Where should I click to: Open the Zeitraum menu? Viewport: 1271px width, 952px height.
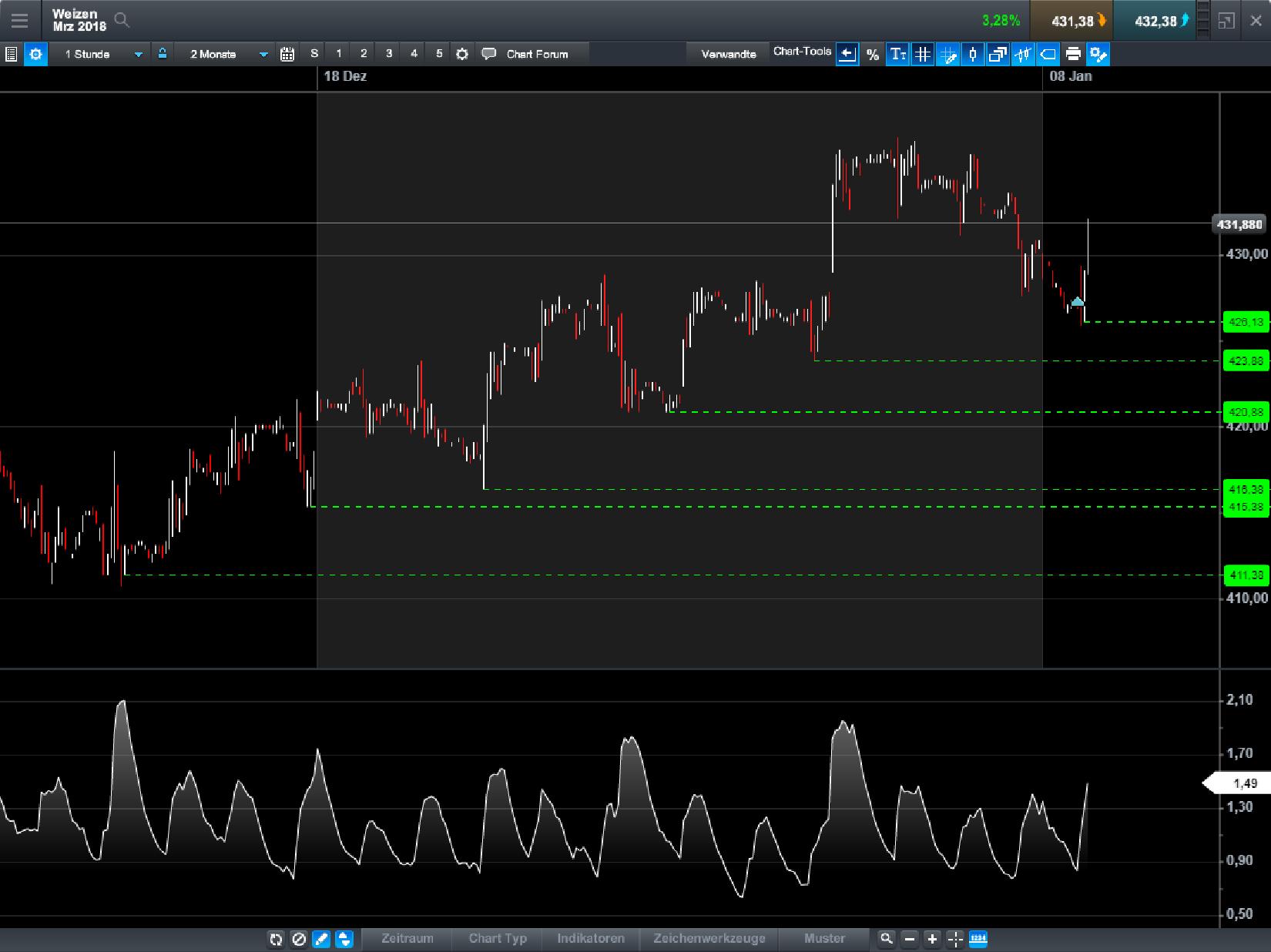[407, 939]
